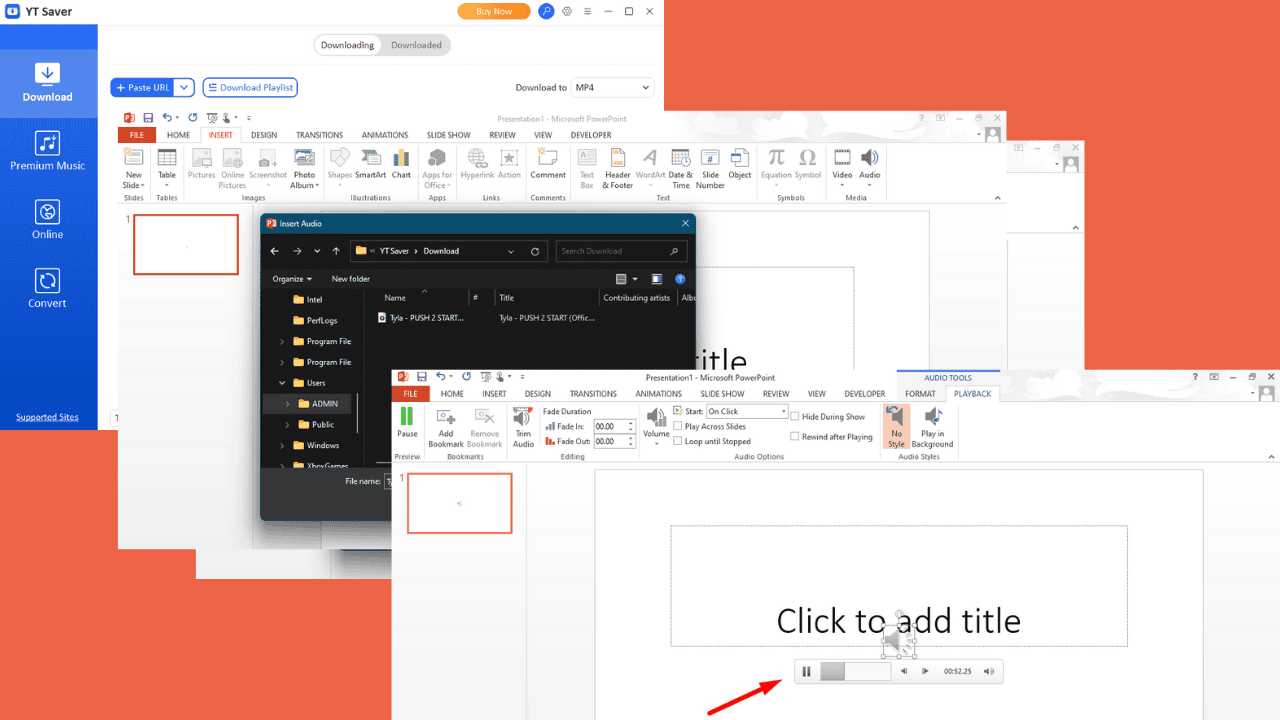This screenshot has height=720, width=1280.
Task: Select the Download section in YT Saver sidebar
Action: 48,83
